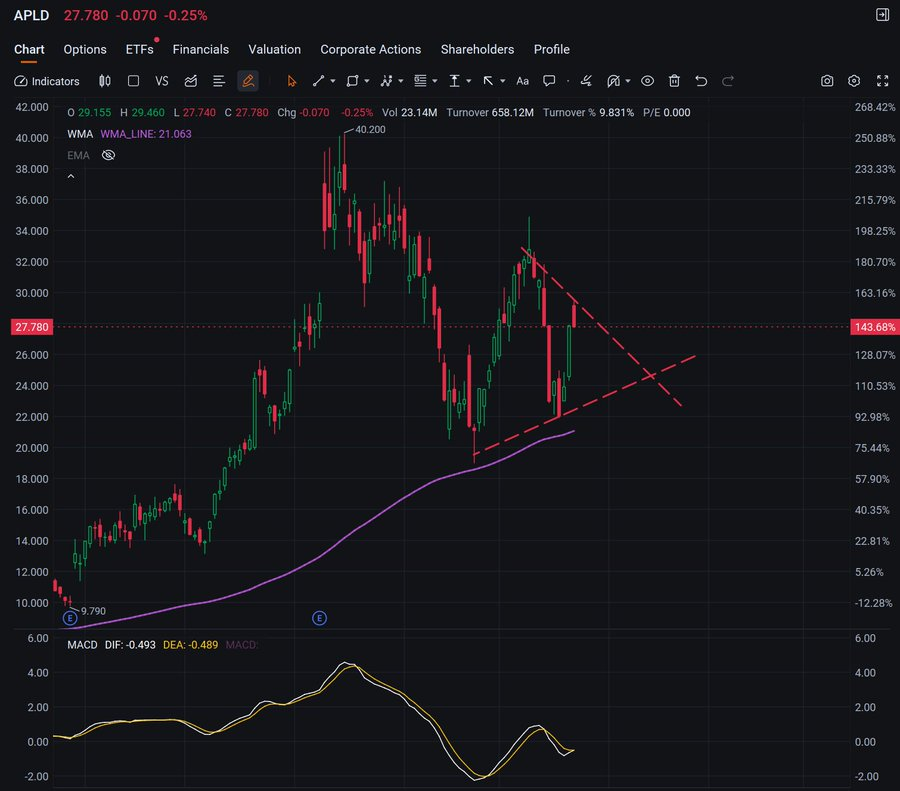The width and height of the screenshot is (900, 791).
Task: Redo the drawing action
Action: click(728, 81)
